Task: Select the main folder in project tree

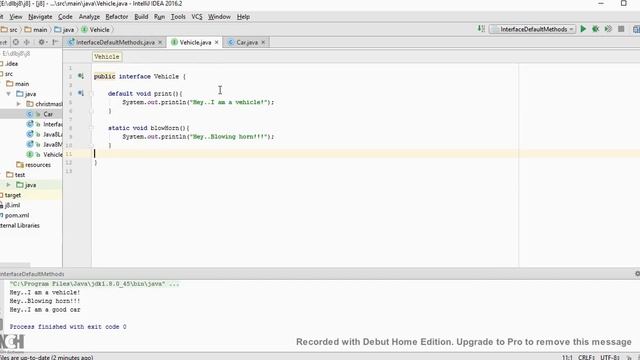Action: point(18,84)
